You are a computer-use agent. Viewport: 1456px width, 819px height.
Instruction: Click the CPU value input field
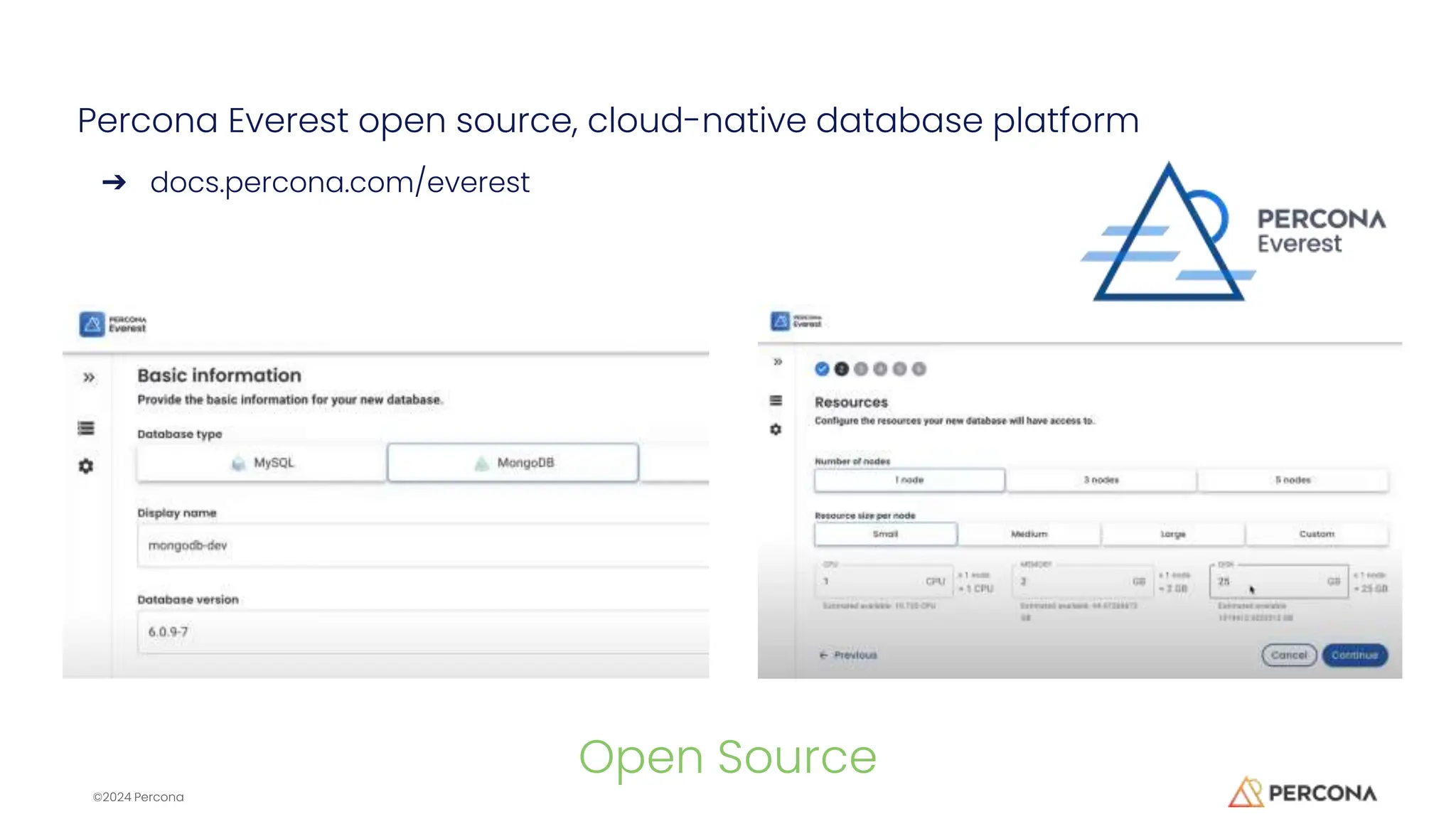click(884, 582)
